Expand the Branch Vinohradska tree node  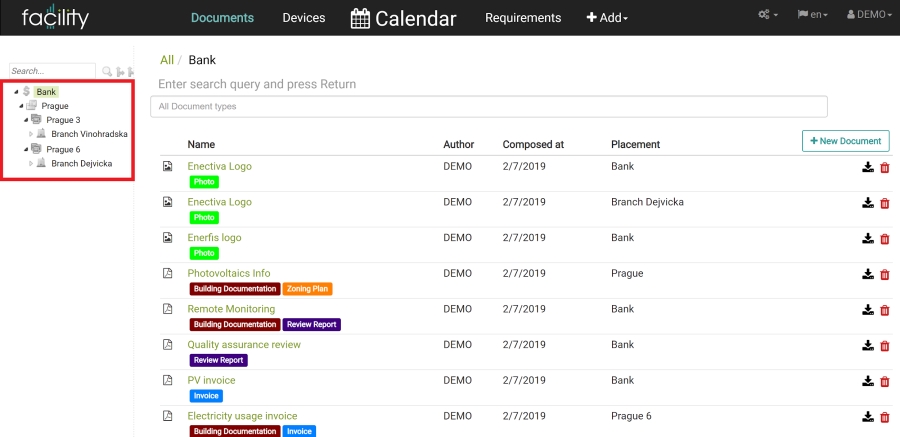(31, 134)
